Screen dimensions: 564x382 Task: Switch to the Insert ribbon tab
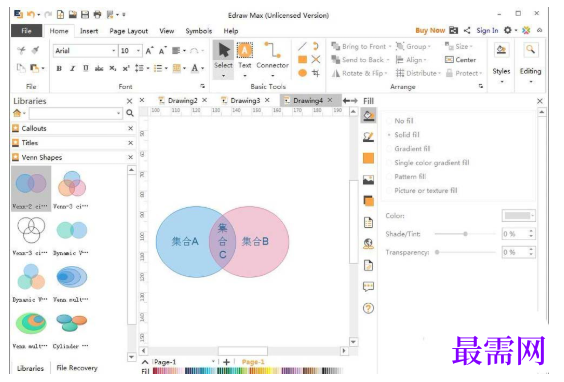pyautogui.click(x=89, y=31)
